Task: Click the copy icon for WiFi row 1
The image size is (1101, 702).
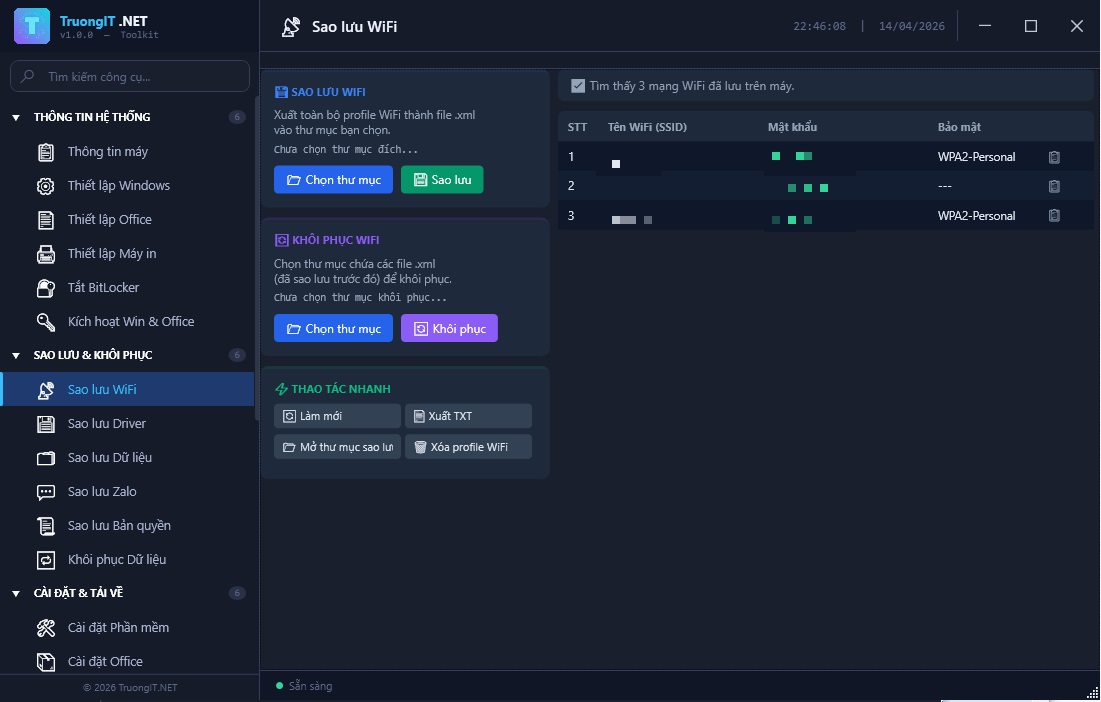Action: (x=1054, y=157)
